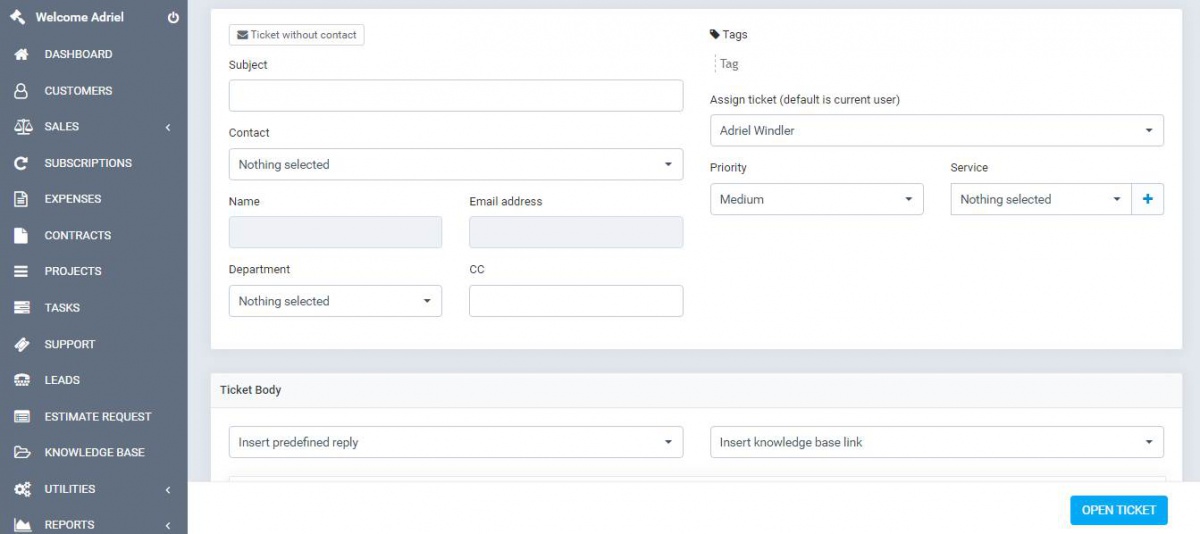Image resolution: width=1200 pixels, height=534 pixels.
Task: Click the Sales balance scale icon
Action: click(x=22, y=127)
